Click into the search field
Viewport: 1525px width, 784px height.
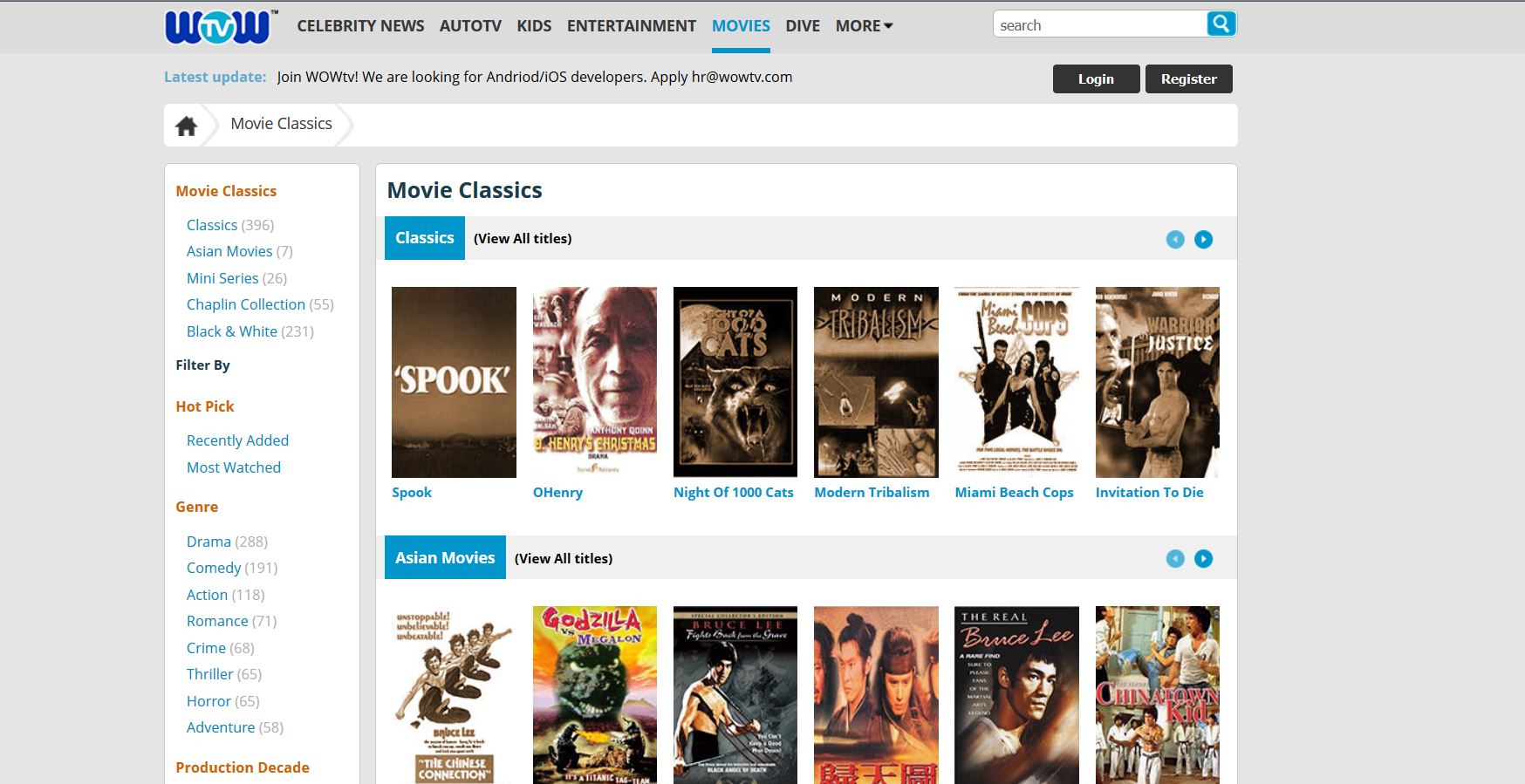point(1099,24)
